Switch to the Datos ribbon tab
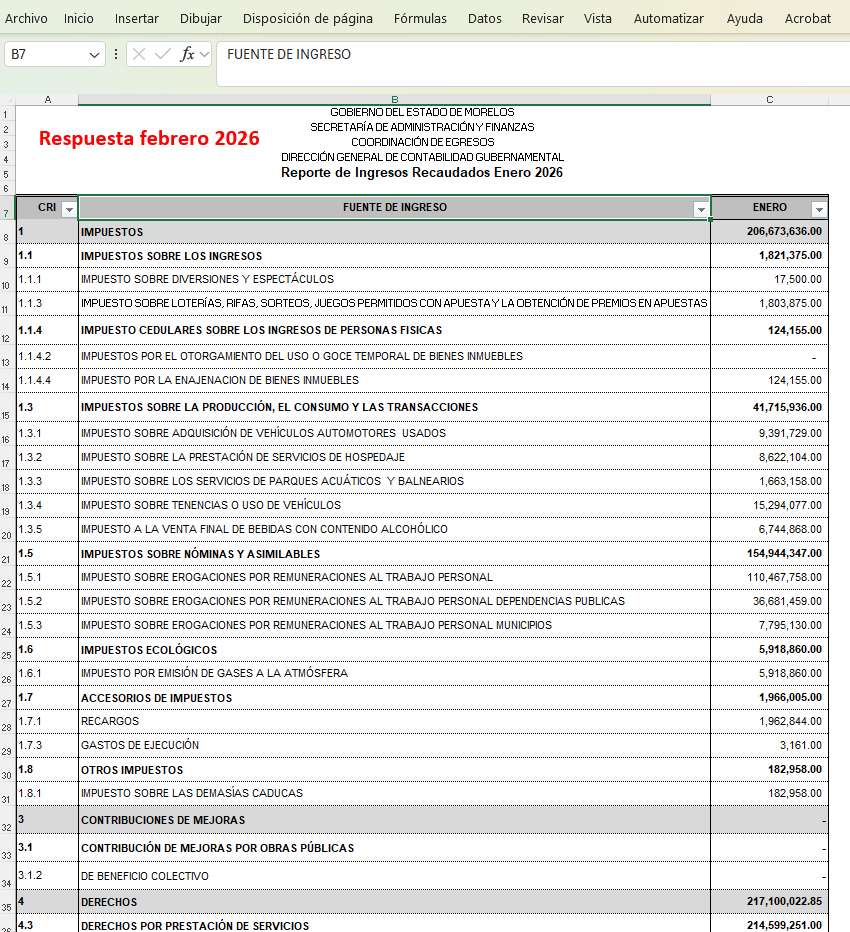Screen dimensions: 850x932 coord(485,17)
